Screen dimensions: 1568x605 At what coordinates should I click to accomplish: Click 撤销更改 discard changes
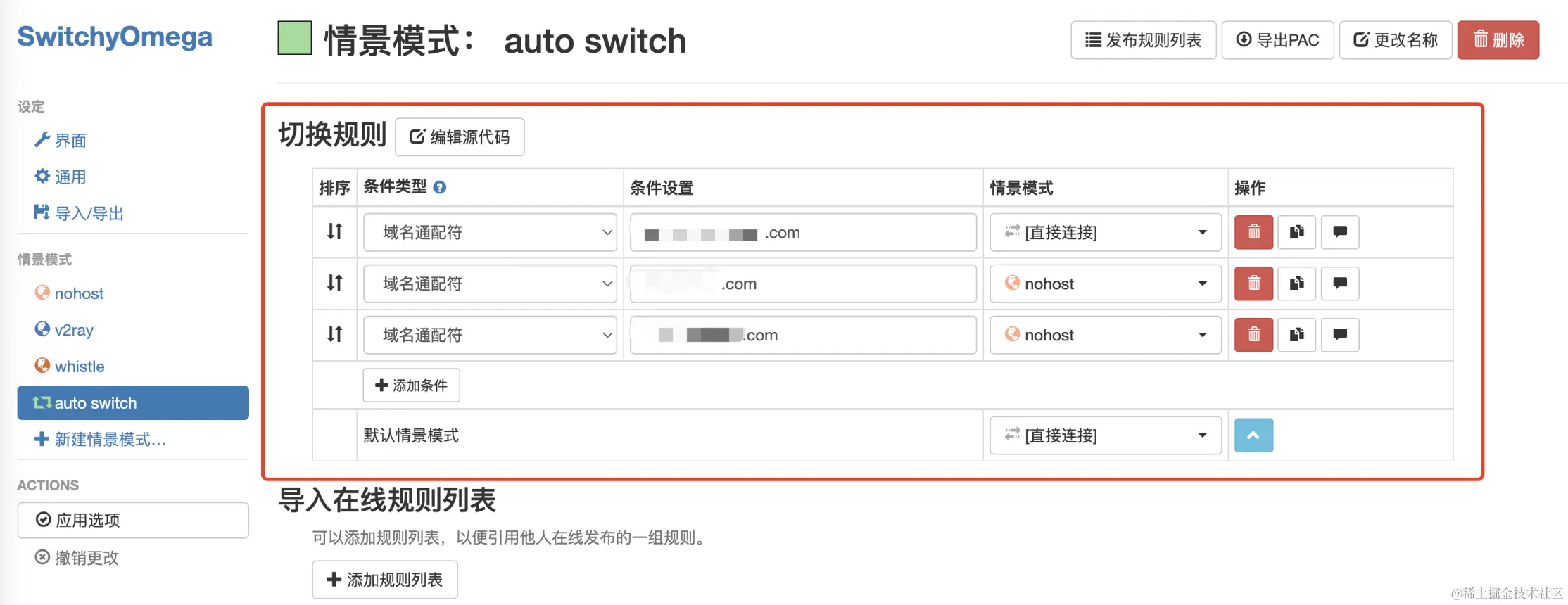pyautogui.click(x=77, y=558)
